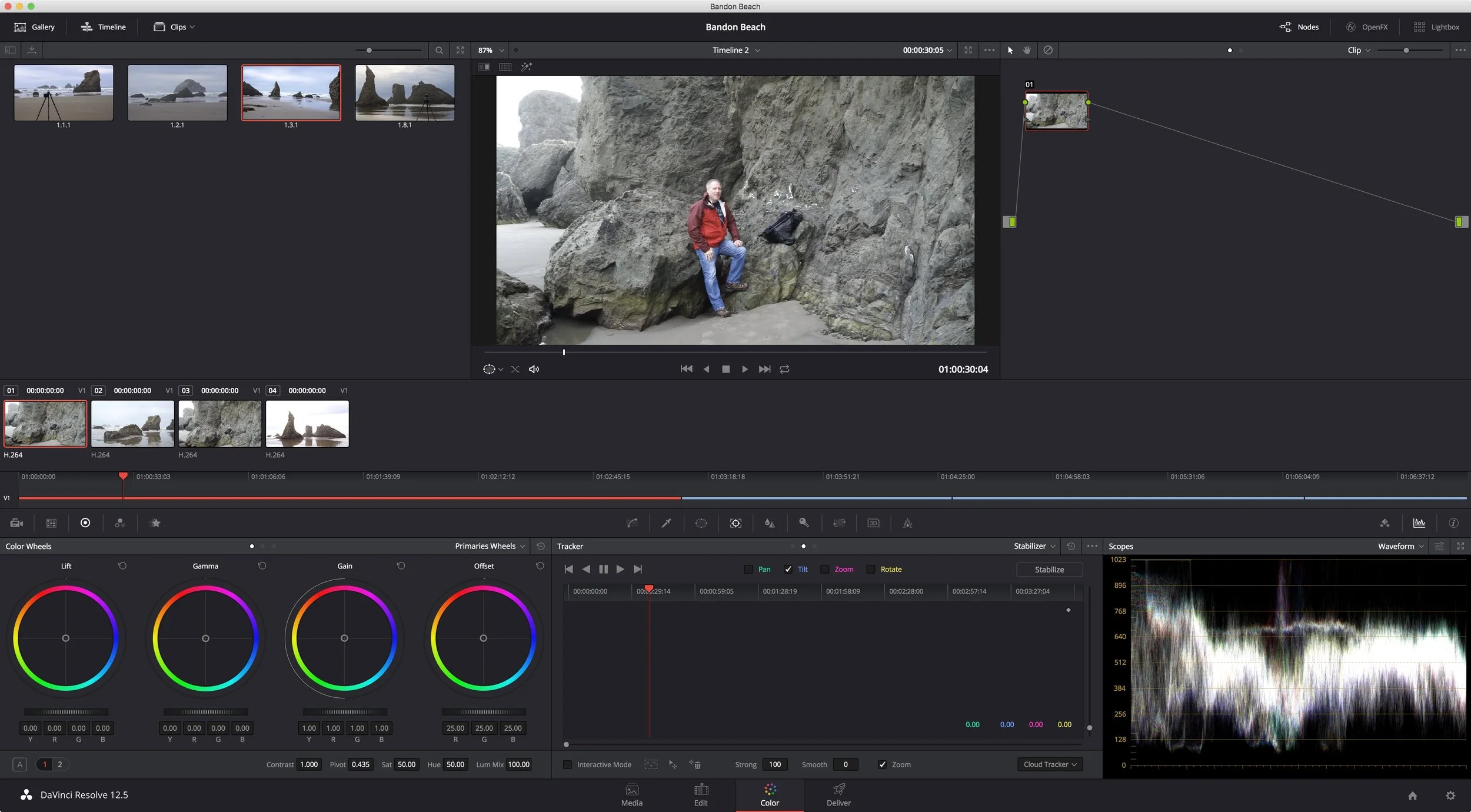Show the Scopes palette icon

point(1419,523)
